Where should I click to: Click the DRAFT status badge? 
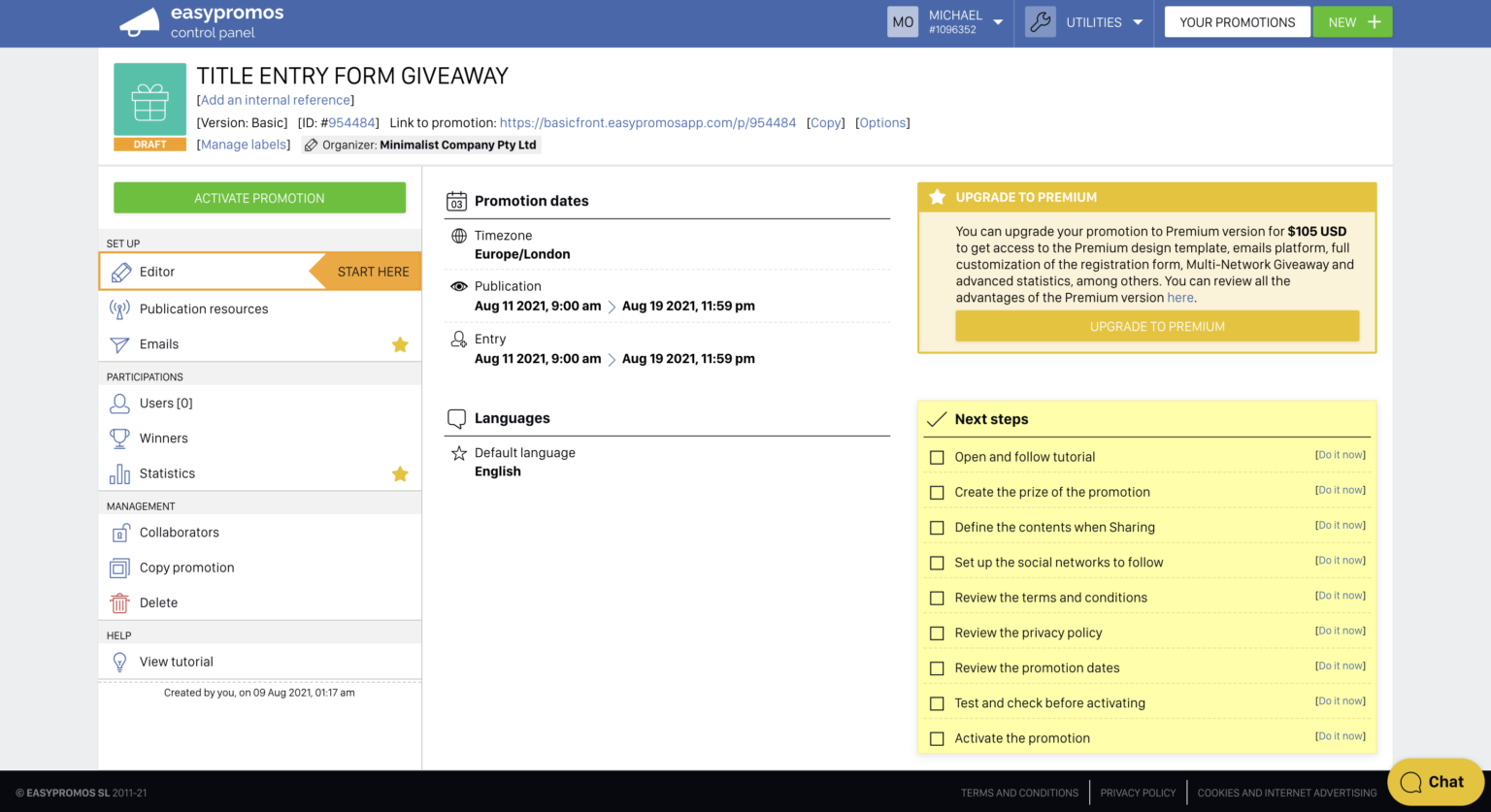[149, 144]
